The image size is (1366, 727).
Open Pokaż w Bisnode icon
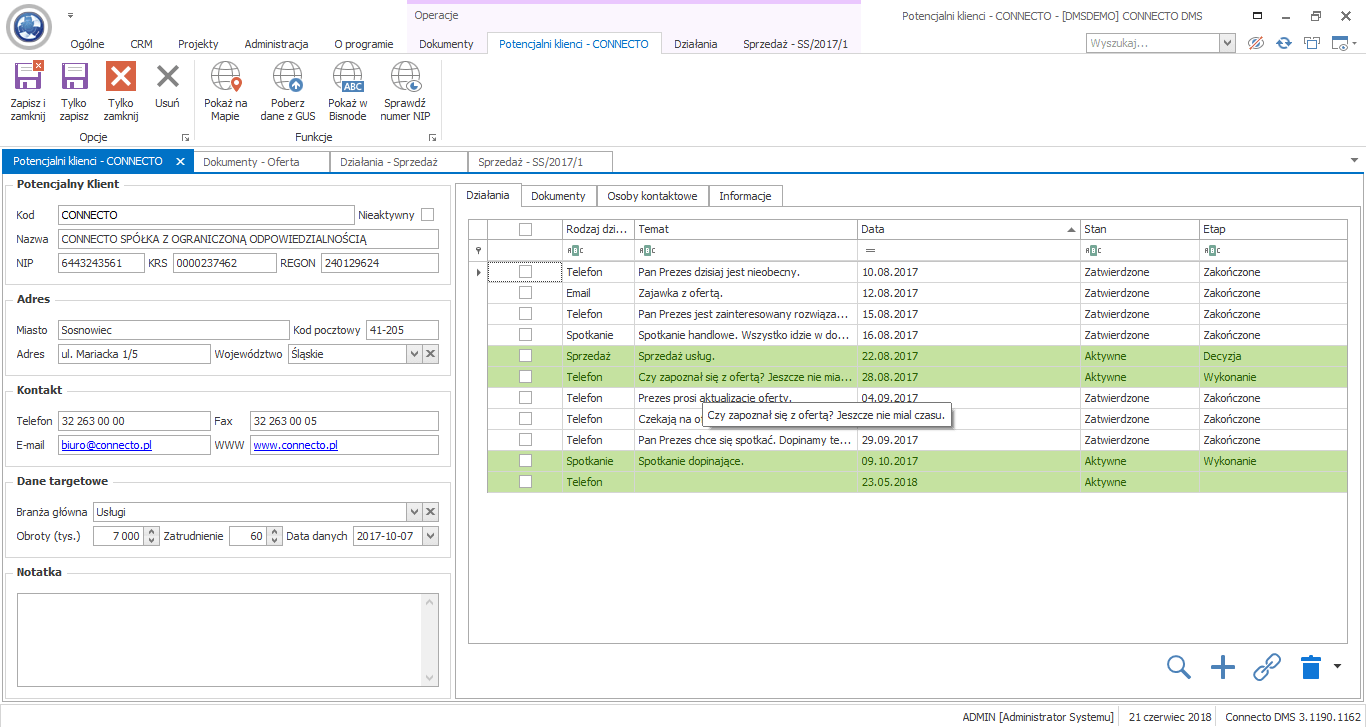[x=347, y=77]
